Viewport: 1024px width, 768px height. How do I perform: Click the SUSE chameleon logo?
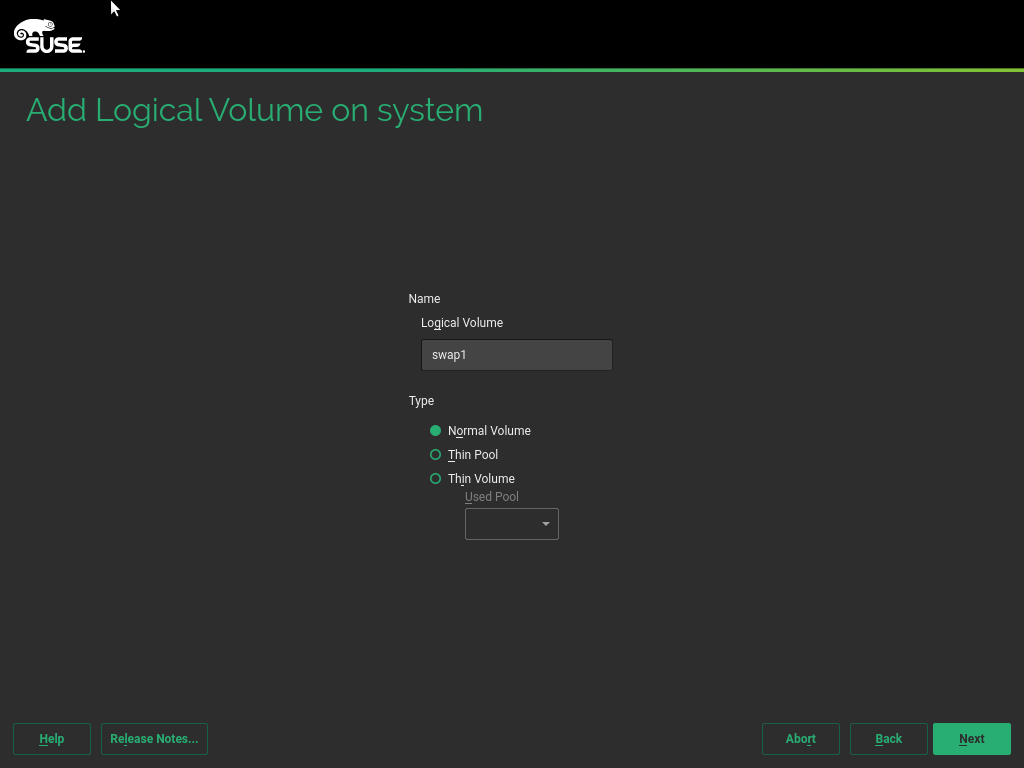tap(49, 36)
